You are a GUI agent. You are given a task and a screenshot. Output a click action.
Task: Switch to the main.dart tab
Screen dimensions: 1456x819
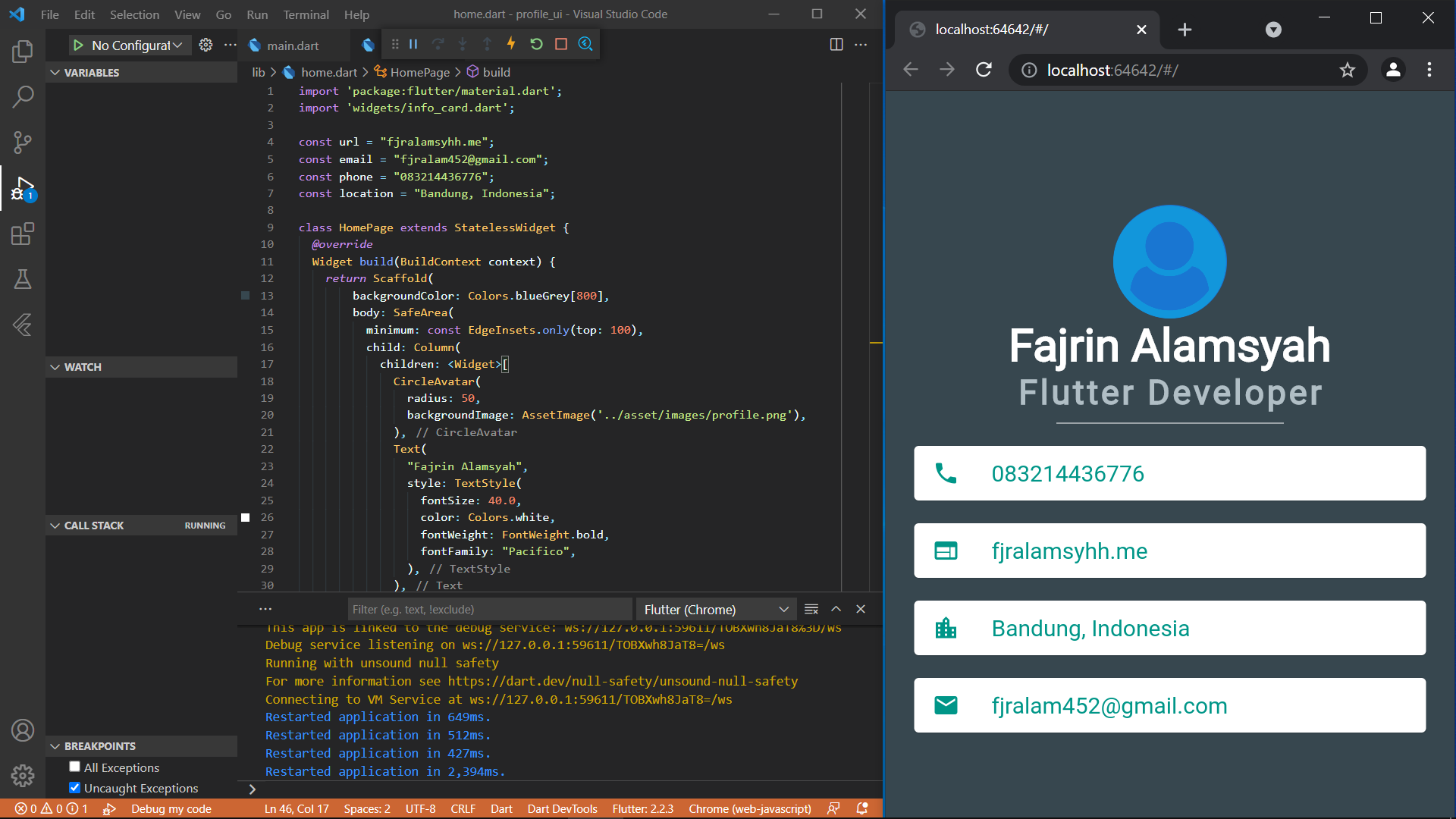291,45
